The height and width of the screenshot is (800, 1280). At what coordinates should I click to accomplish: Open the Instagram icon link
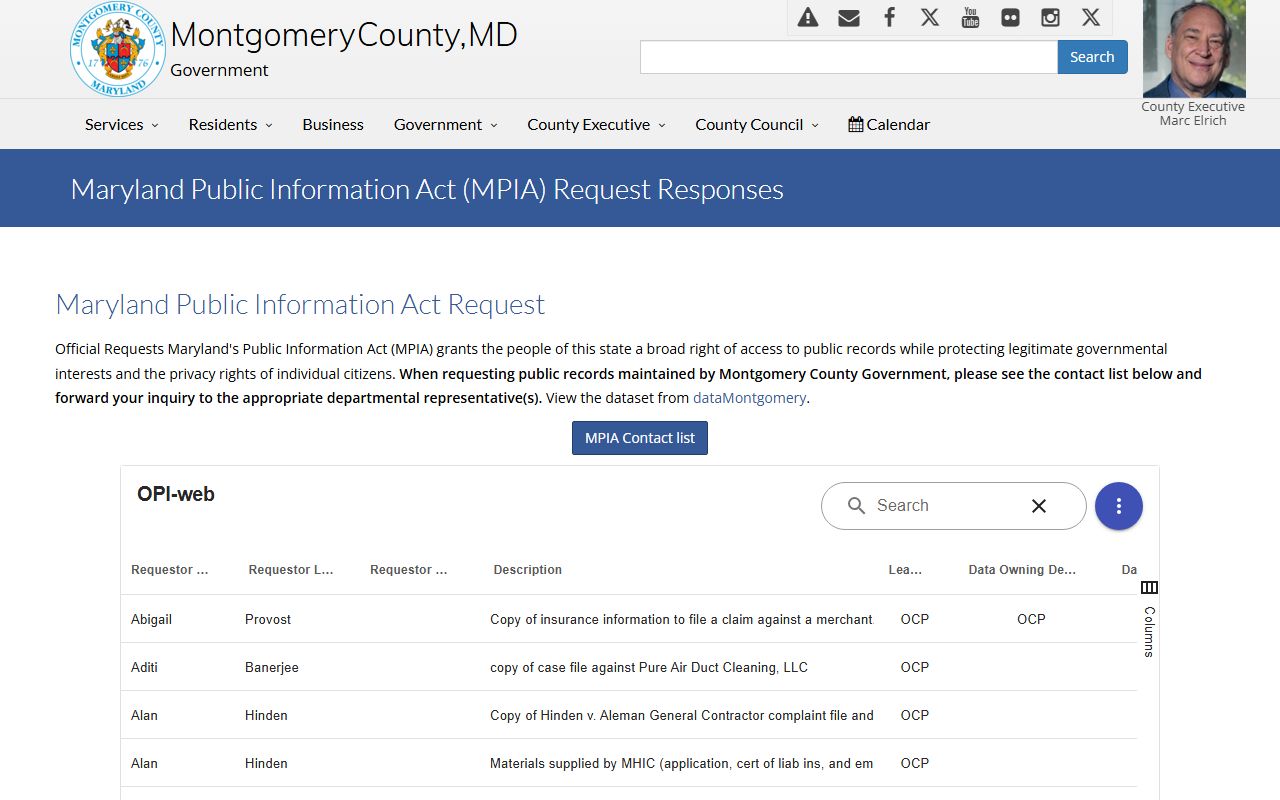pyautogui.click(x=1050, y=17)
